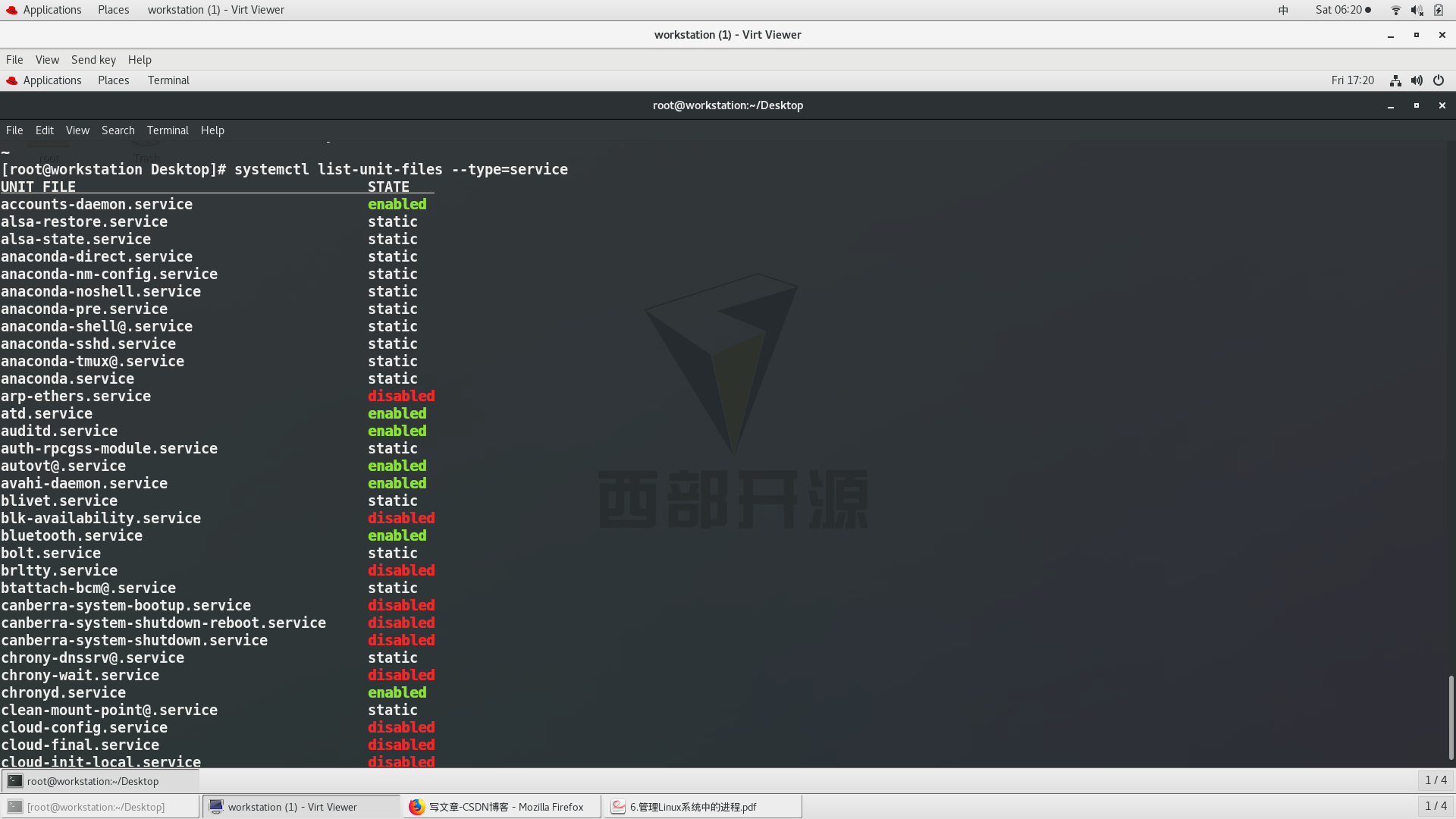Open the Virt Viewer Send key menu

(x=93, y=60)
